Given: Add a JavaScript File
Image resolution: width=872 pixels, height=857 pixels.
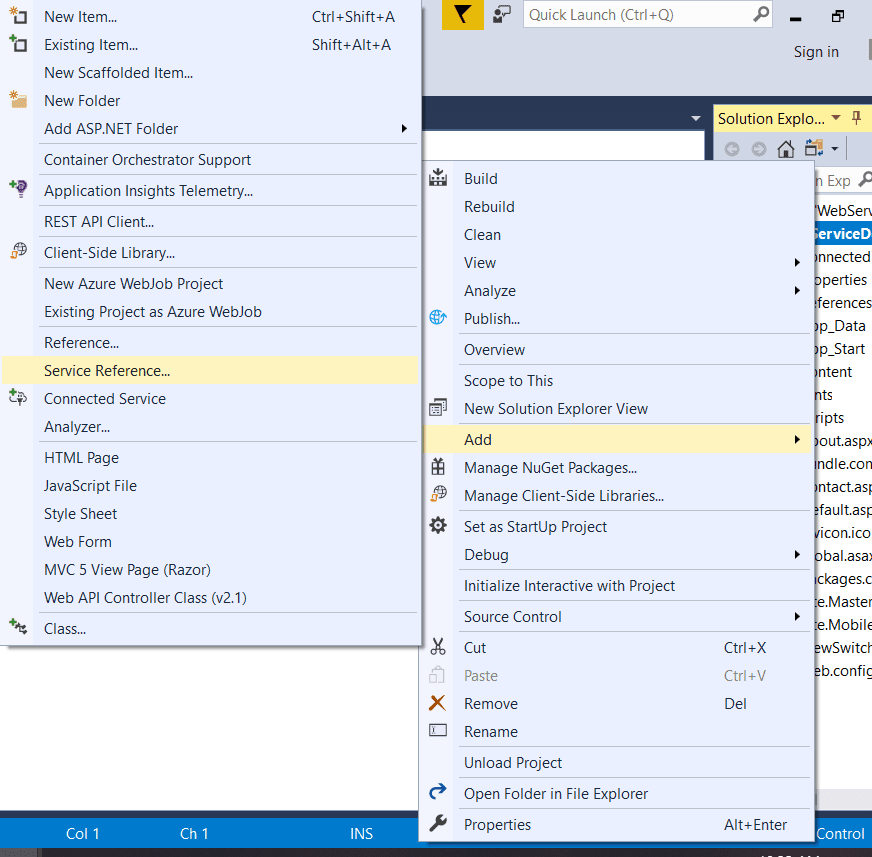Looking at the screenshot, I should point(210,486).
